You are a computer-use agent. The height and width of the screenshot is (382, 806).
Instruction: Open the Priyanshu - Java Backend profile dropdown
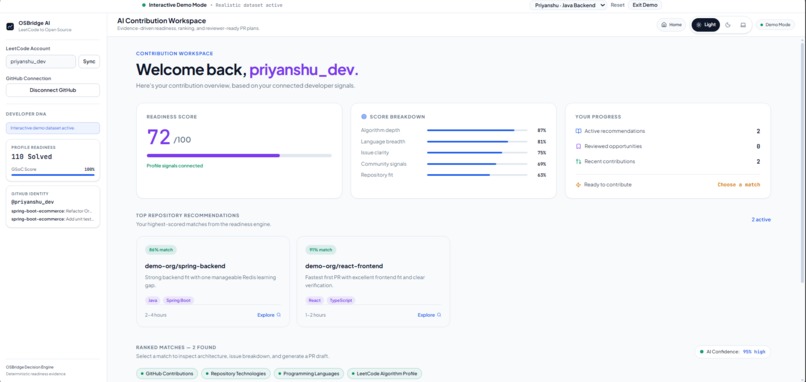569,5
